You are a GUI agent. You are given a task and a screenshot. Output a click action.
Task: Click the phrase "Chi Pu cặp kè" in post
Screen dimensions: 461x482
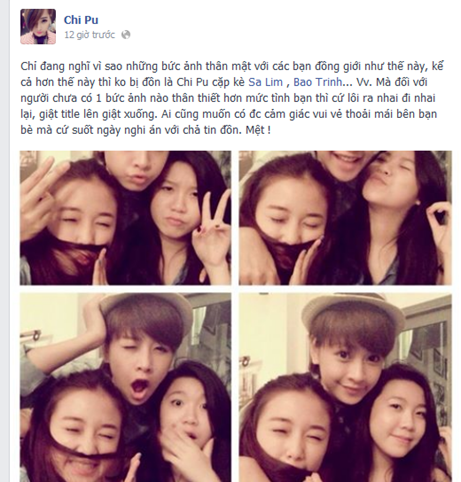click(x=211, y=82)
